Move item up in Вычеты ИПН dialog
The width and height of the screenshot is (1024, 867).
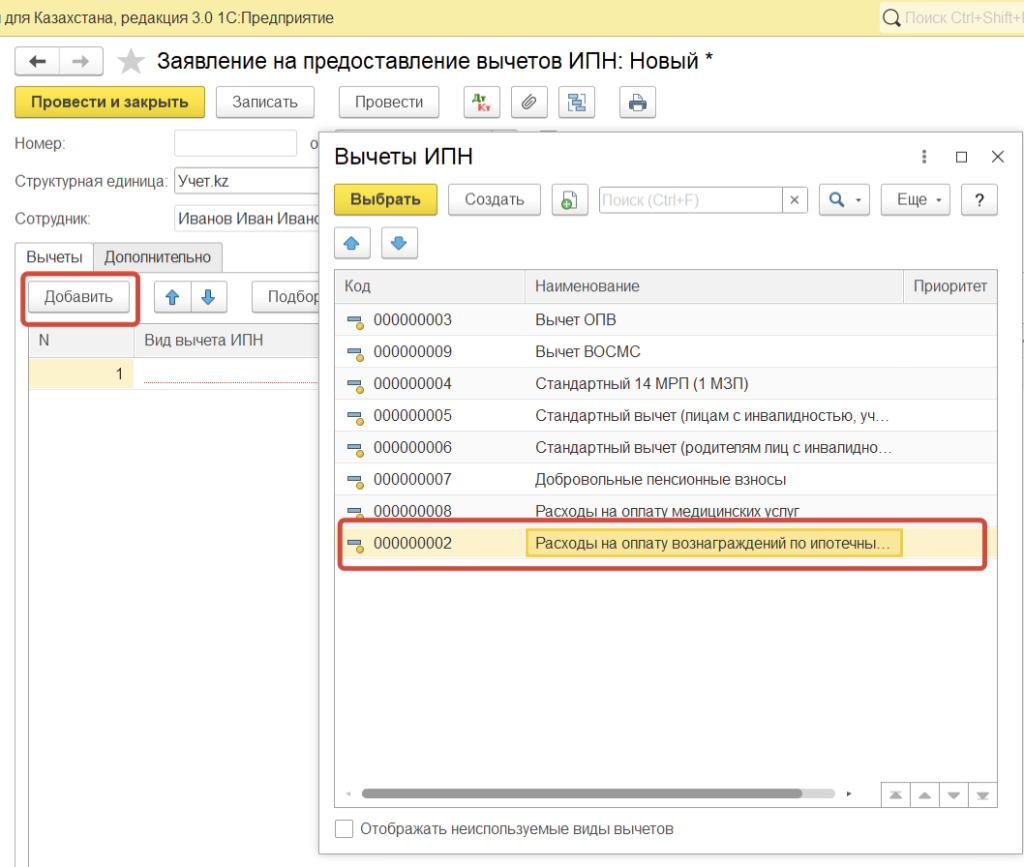(x=351, y=243)
